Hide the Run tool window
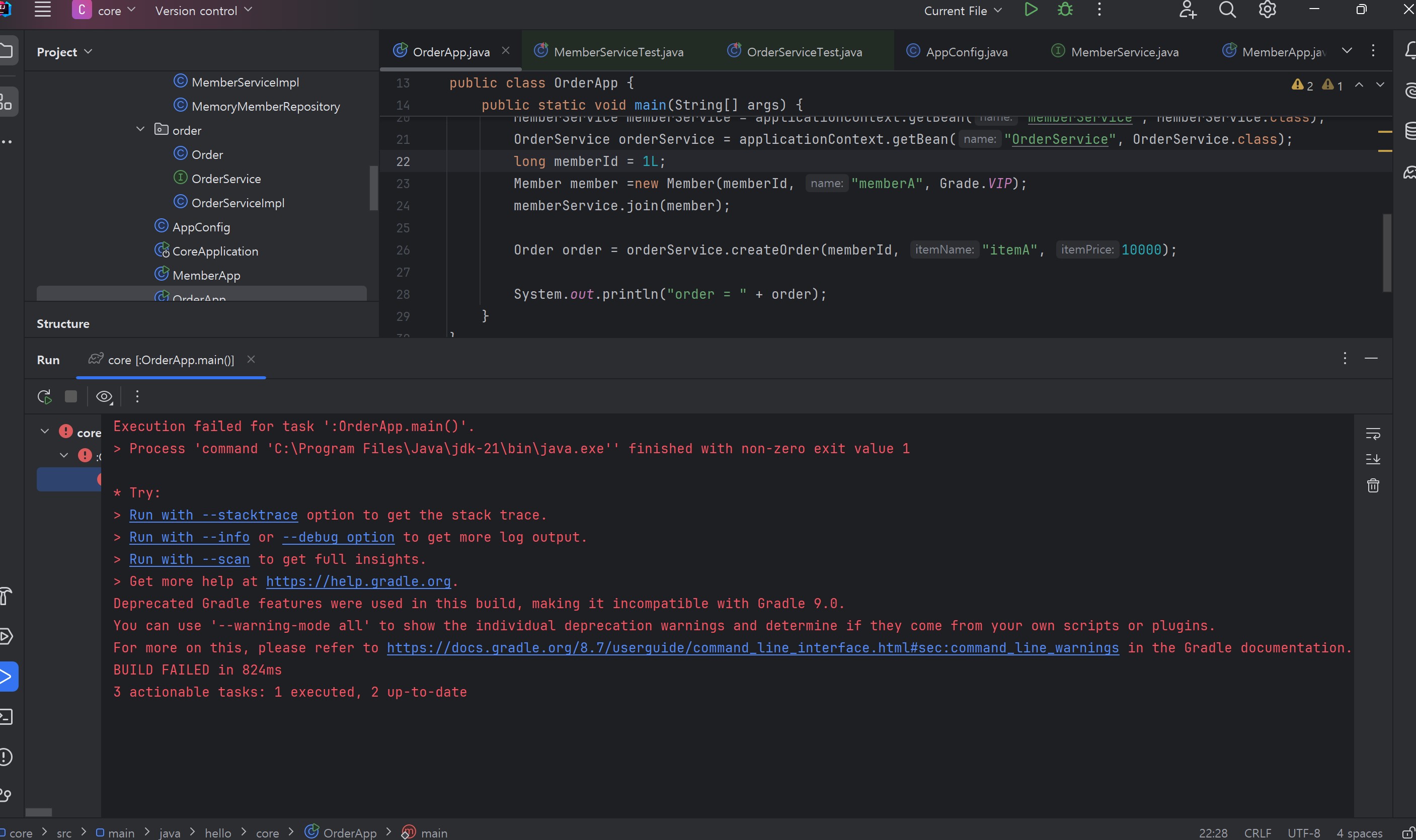Viewport: 1416px width, 840px height. (1371, 358)
